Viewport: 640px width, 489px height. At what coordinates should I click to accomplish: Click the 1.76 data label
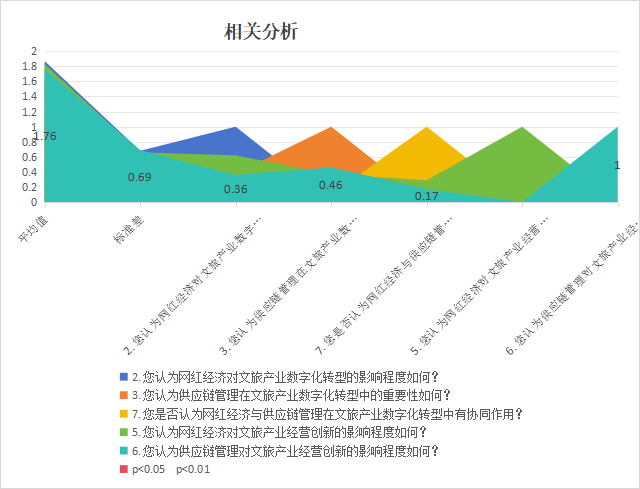(45, 136)
